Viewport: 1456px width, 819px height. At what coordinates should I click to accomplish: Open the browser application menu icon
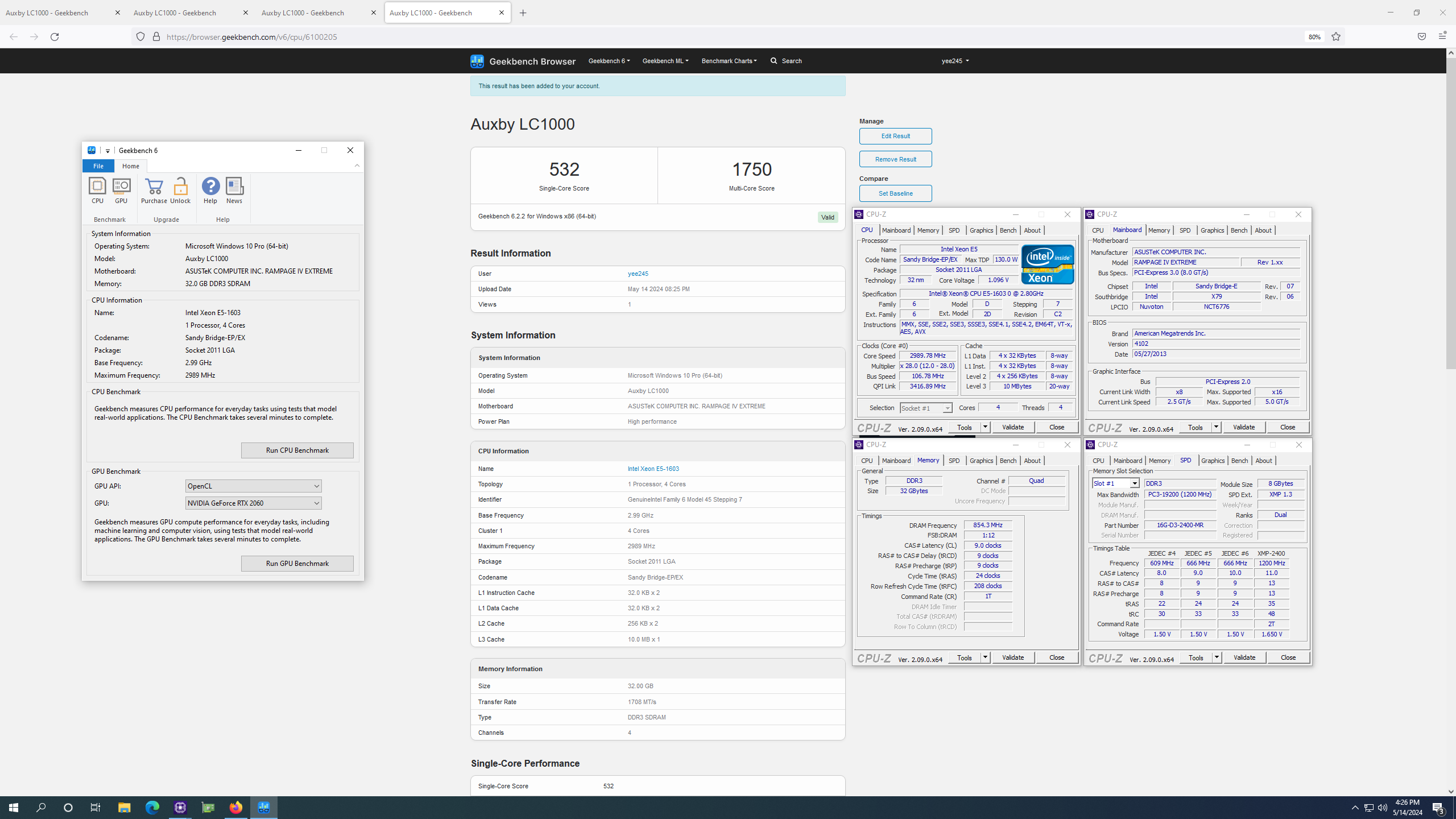click(1442, 36)
